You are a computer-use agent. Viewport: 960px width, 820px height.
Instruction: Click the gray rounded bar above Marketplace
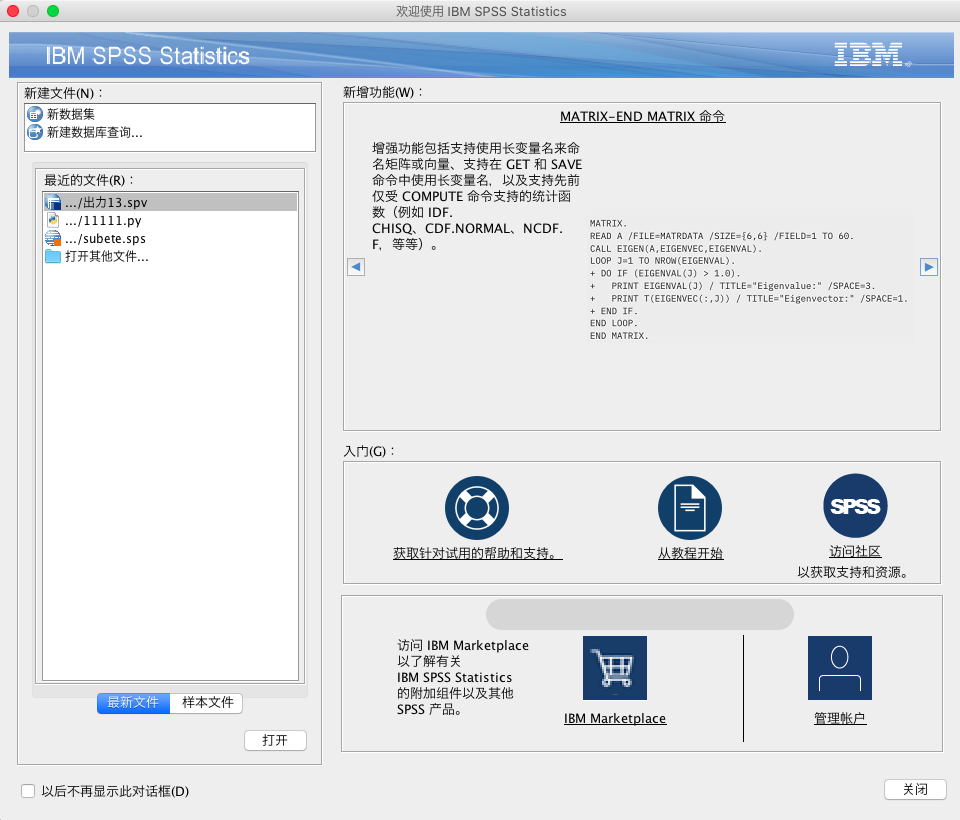pos(640,614)
